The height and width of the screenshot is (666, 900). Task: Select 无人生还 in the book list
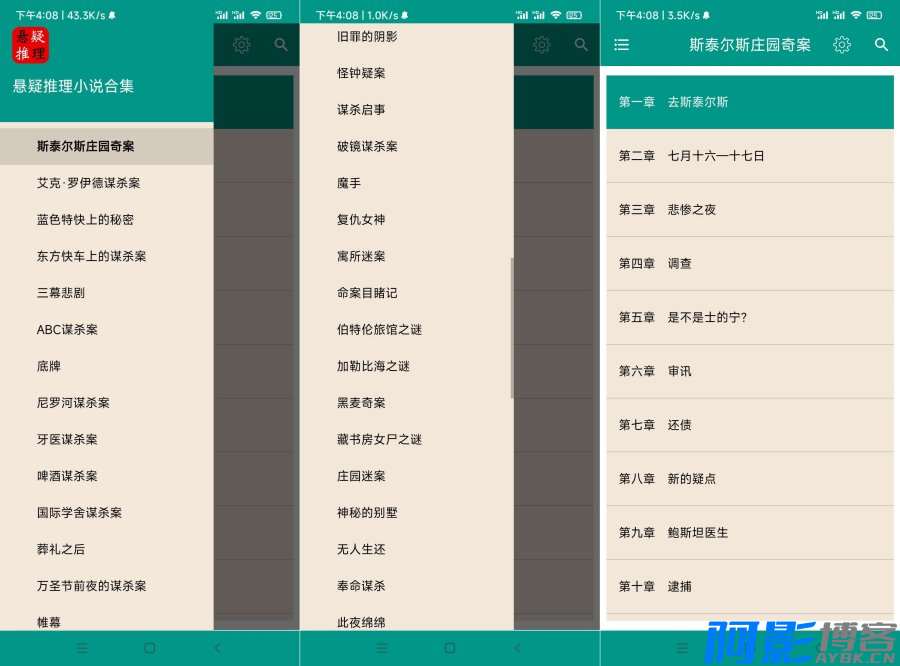(x=361, y=549)
